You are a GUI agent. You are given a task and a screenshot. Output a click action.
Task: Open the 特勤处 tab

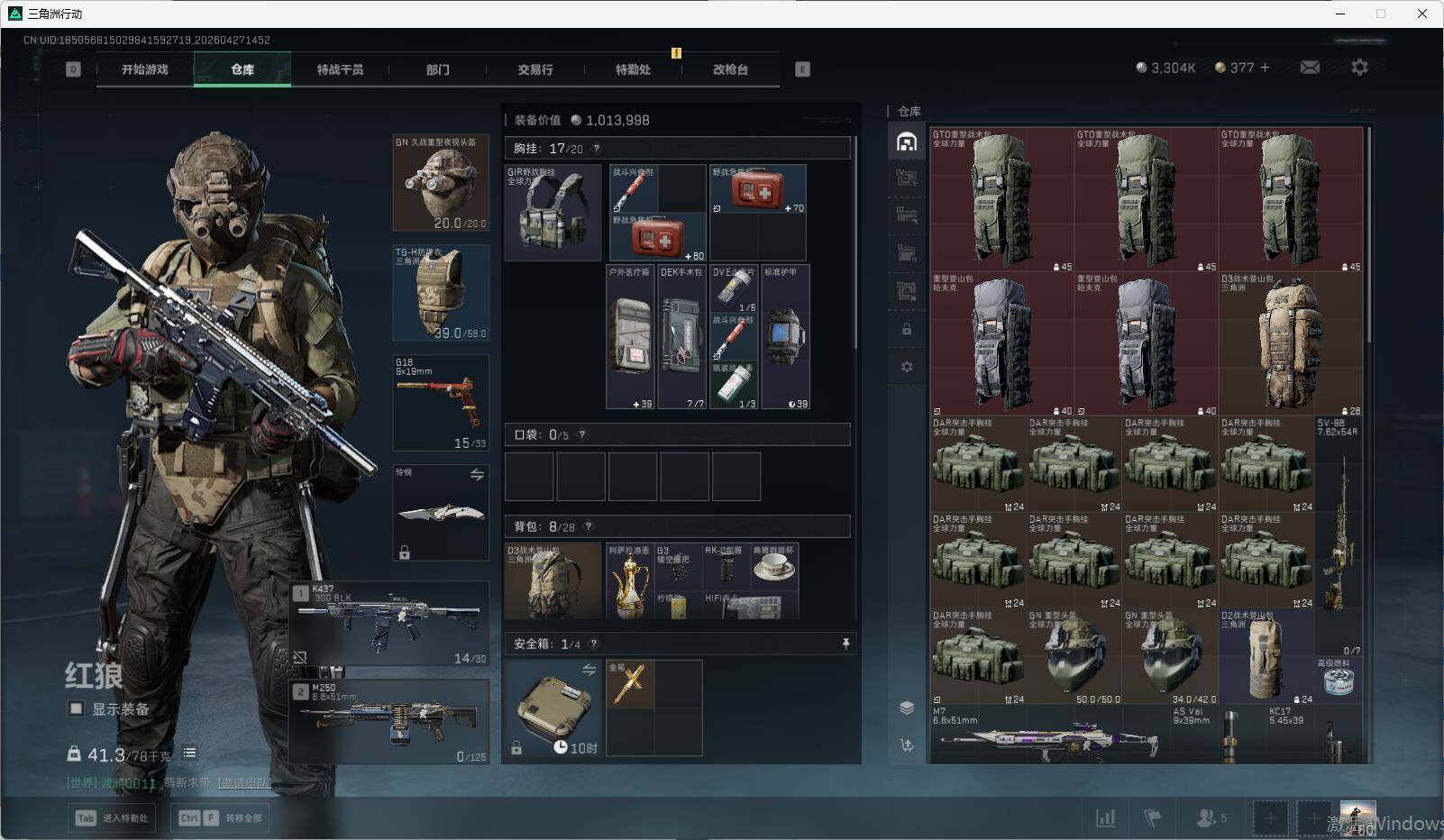[633, 69]
